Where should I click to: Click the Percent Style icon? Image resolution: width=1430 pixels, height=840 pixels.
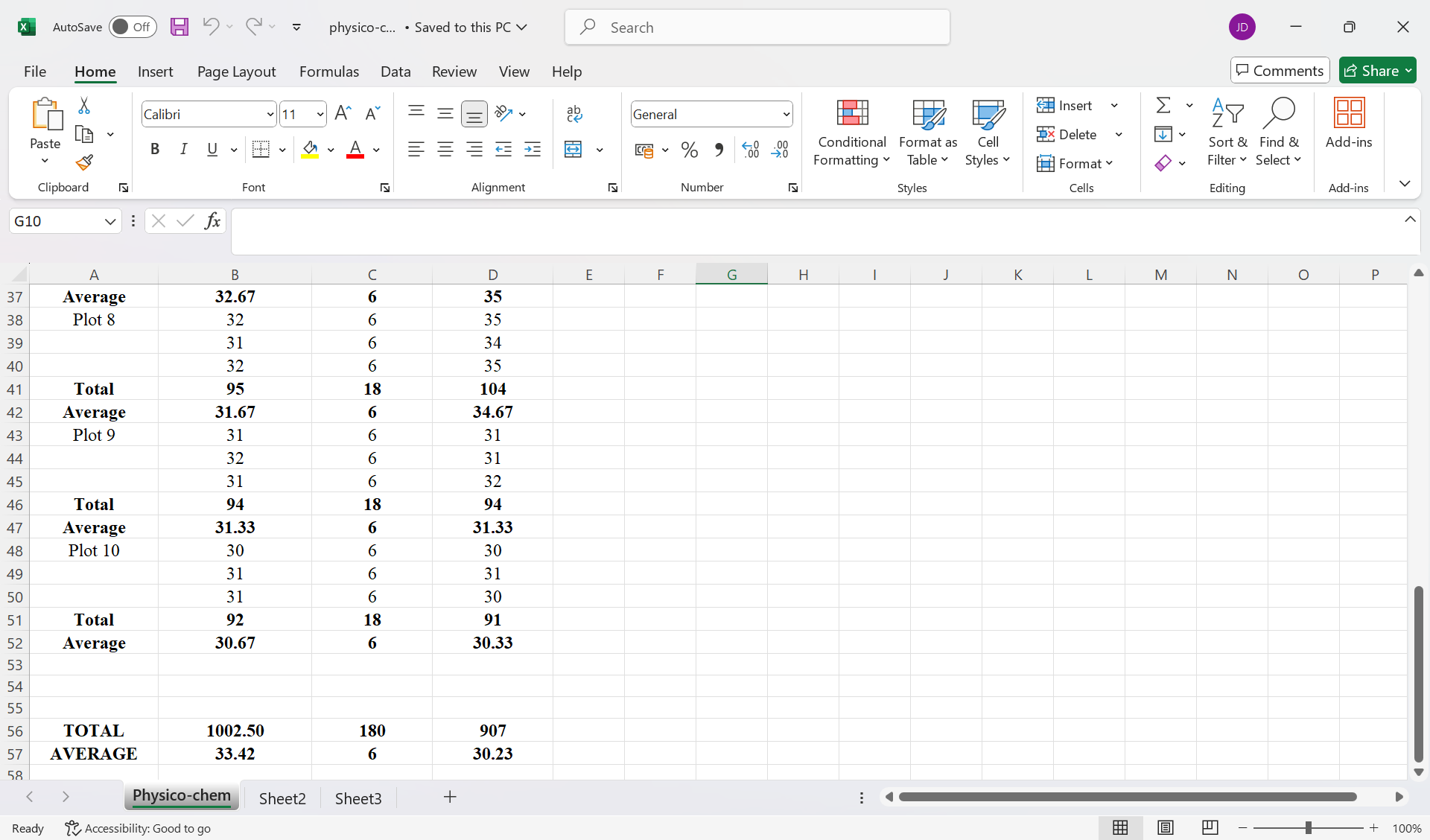[x=690, y=150]
